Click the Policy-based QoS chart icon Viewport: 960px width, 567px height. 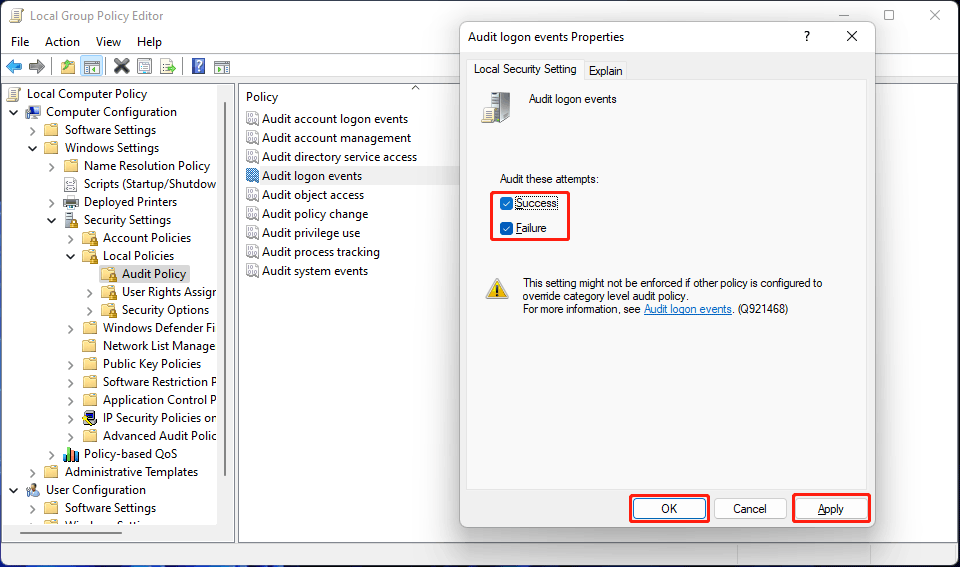[x=71, y=454]
